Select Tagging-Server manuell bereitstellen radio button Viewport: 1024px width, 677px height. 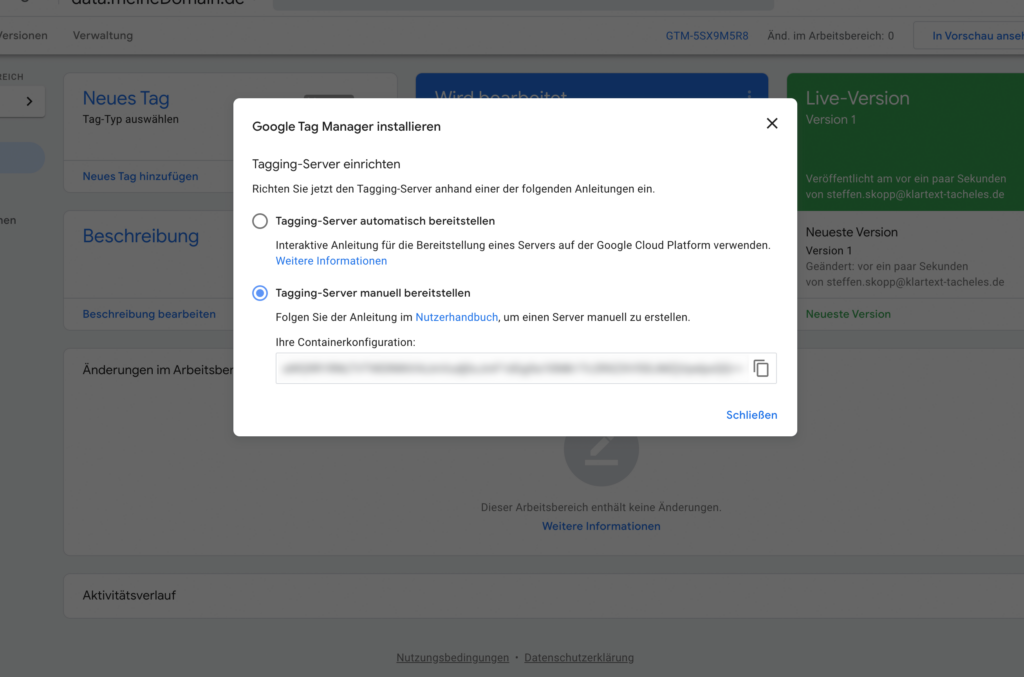click(260, 293)
